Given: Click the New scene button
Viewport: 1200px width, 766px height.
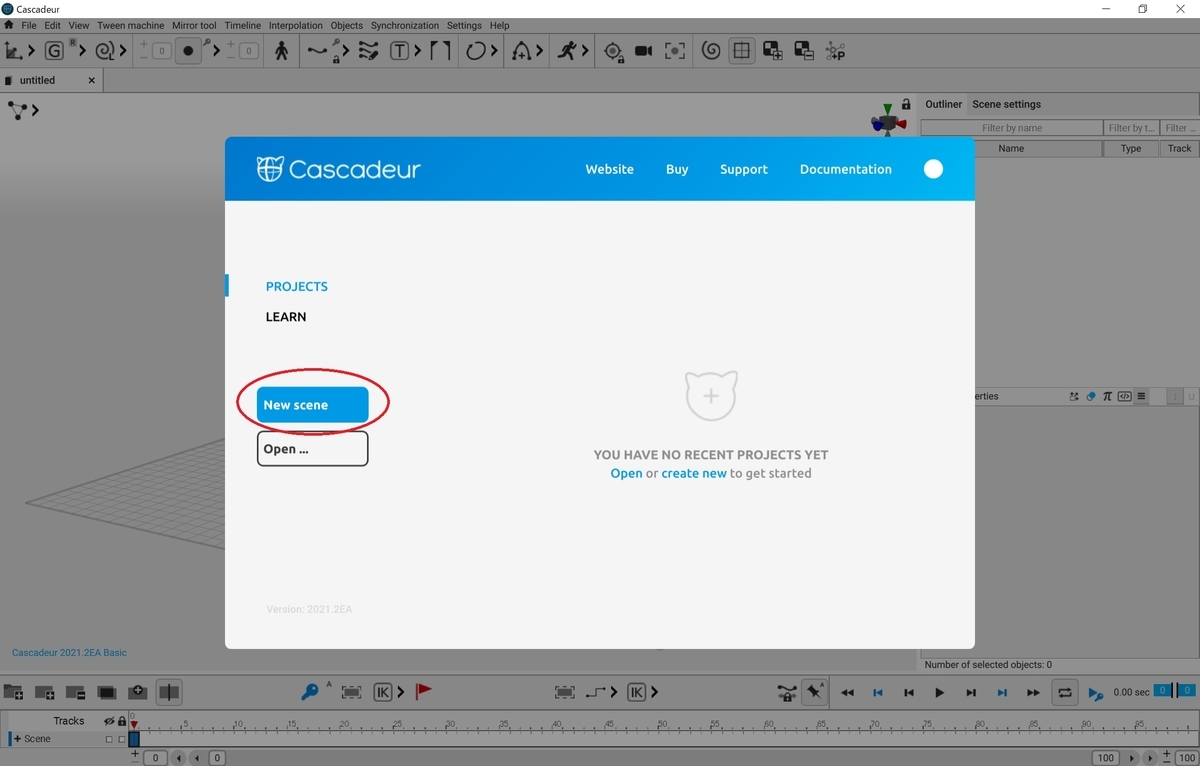Looking at the screenshot, I should (312, 405).
